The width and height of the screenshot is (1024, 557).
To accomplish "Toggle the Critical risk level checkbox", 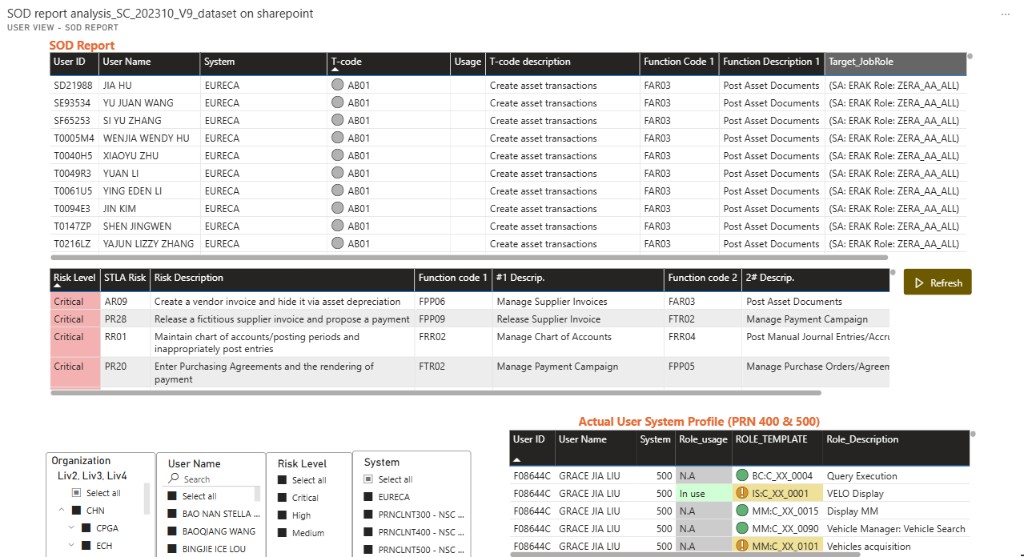I will click(282, 497).
